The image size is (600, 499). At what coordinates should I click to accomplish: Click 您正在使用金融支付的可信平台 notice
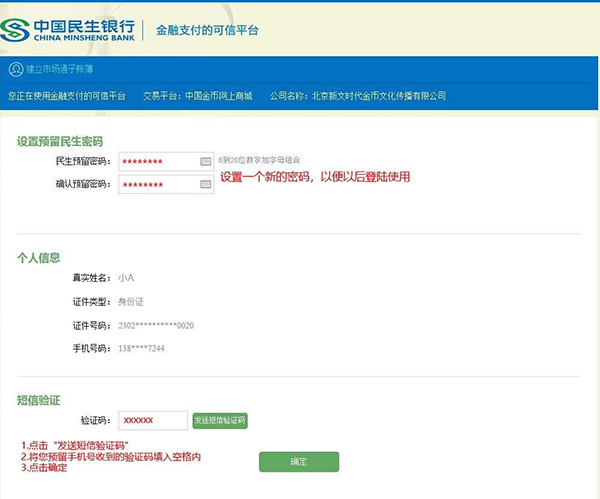(67, 96)
